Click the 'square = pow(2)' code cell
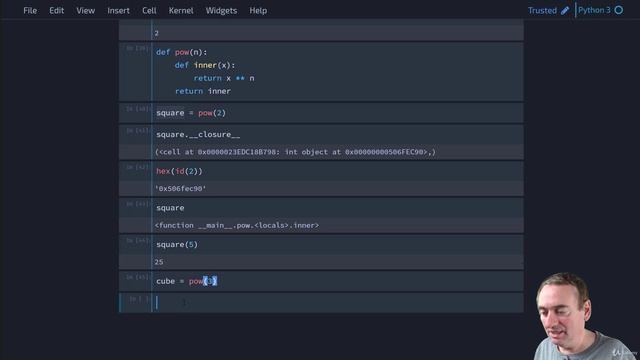This screenshot has width=640, height=360. point(338,113)
